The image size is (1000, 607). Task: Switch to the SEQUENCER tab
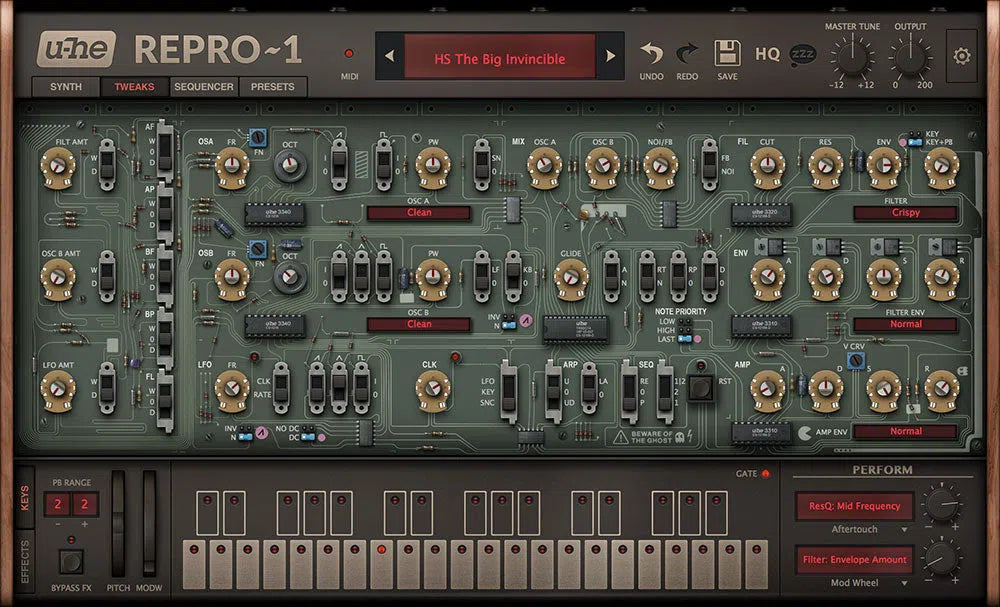203,87
